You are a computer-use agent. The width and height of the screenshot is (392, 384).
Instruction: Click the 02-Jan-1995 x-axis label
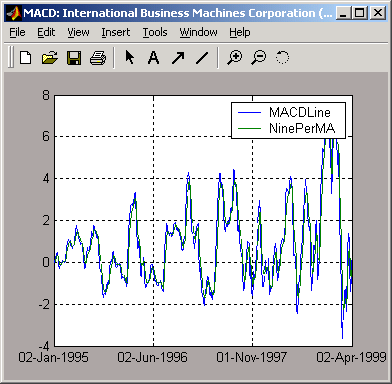[x=53, y=357]
